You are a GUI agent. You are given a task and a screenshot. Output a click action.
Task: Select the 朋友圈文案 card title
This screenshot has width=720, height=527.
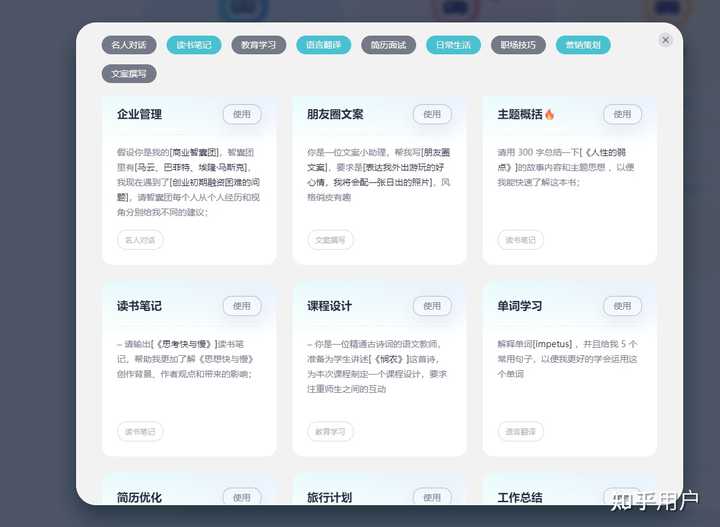335,114
